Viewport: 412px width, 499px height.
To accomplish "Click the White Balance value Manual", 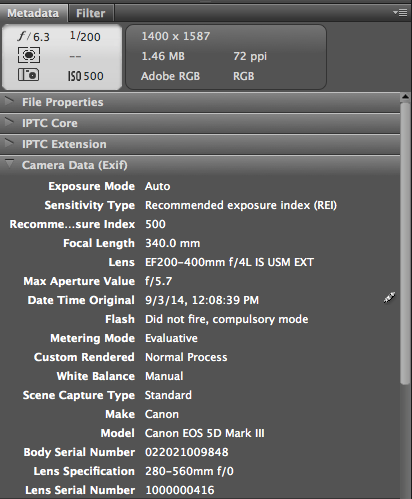I will [x=164, y=376].
